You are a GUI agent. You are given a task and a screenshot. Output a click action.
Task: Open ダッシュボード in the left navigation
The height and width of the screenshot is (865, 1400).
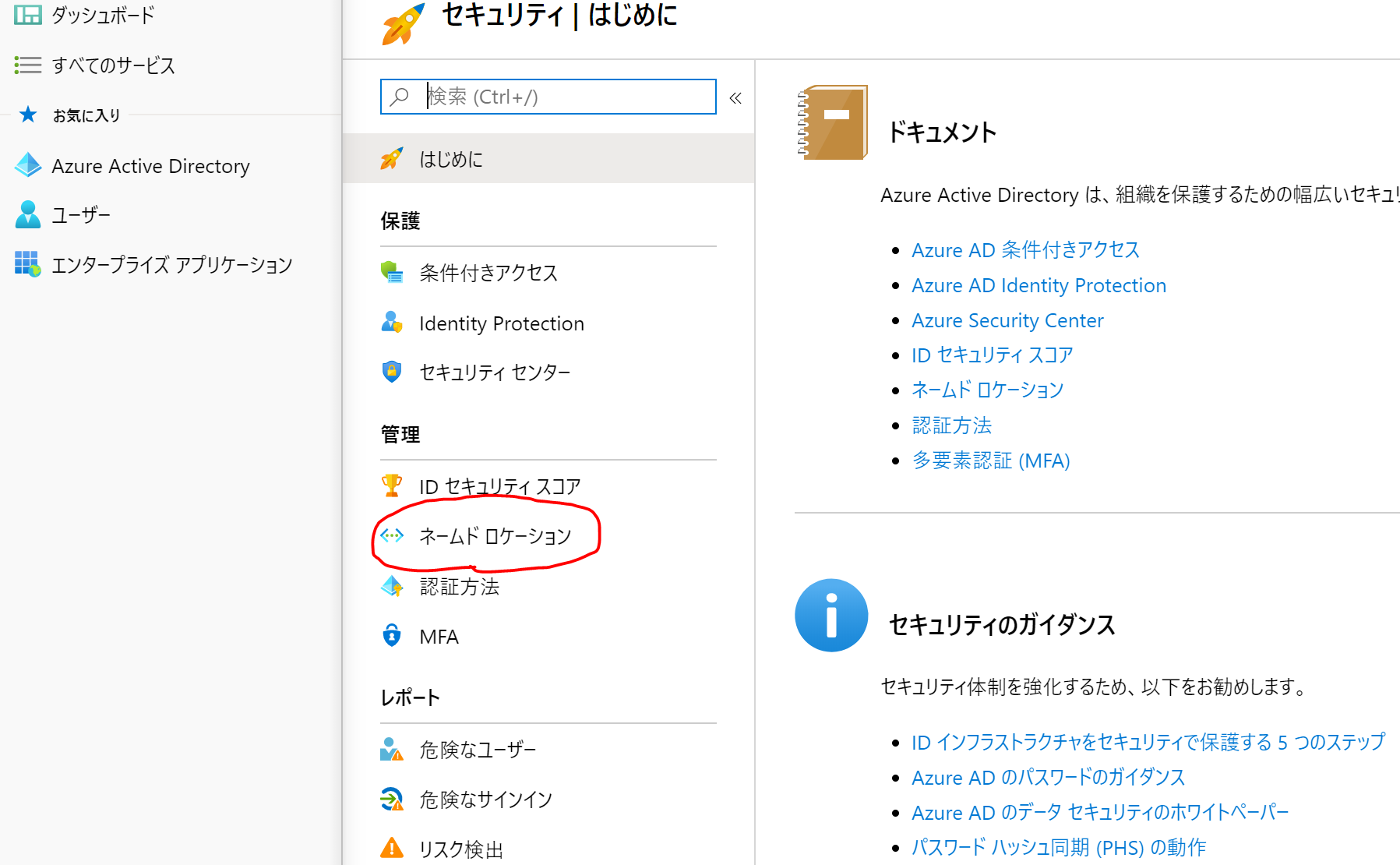click(x=103, y=15)
